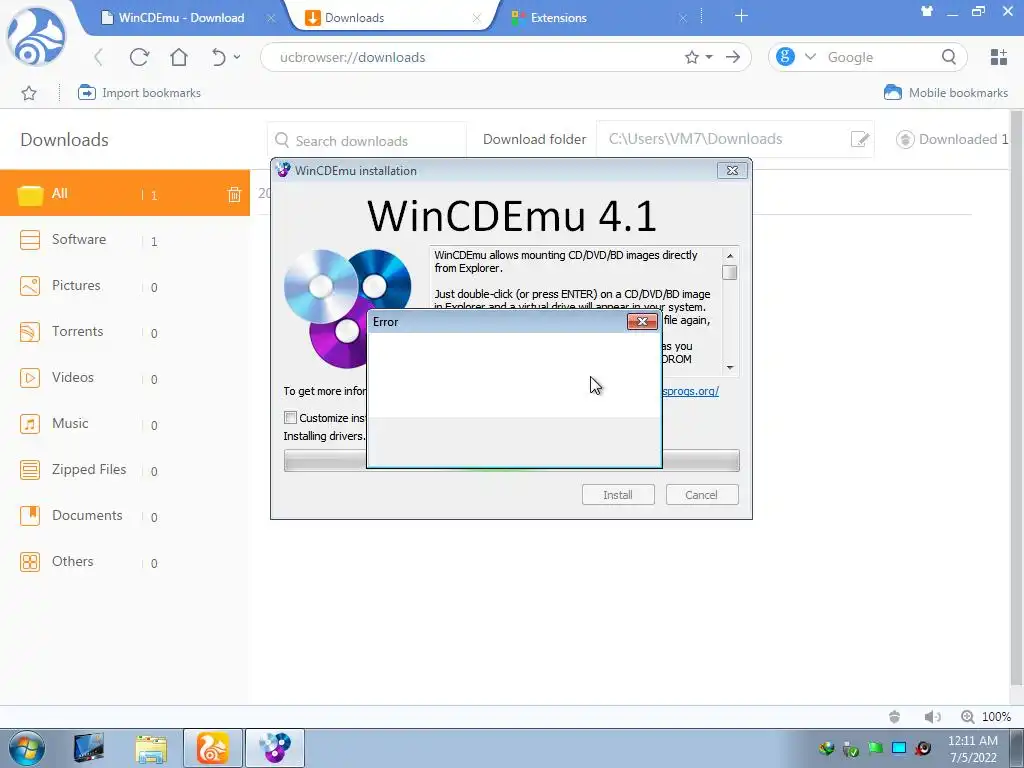This screenshot has width=1024, height=768.
Task: Reload the page with the refresh icon
Action: click(x=139, y=57)
